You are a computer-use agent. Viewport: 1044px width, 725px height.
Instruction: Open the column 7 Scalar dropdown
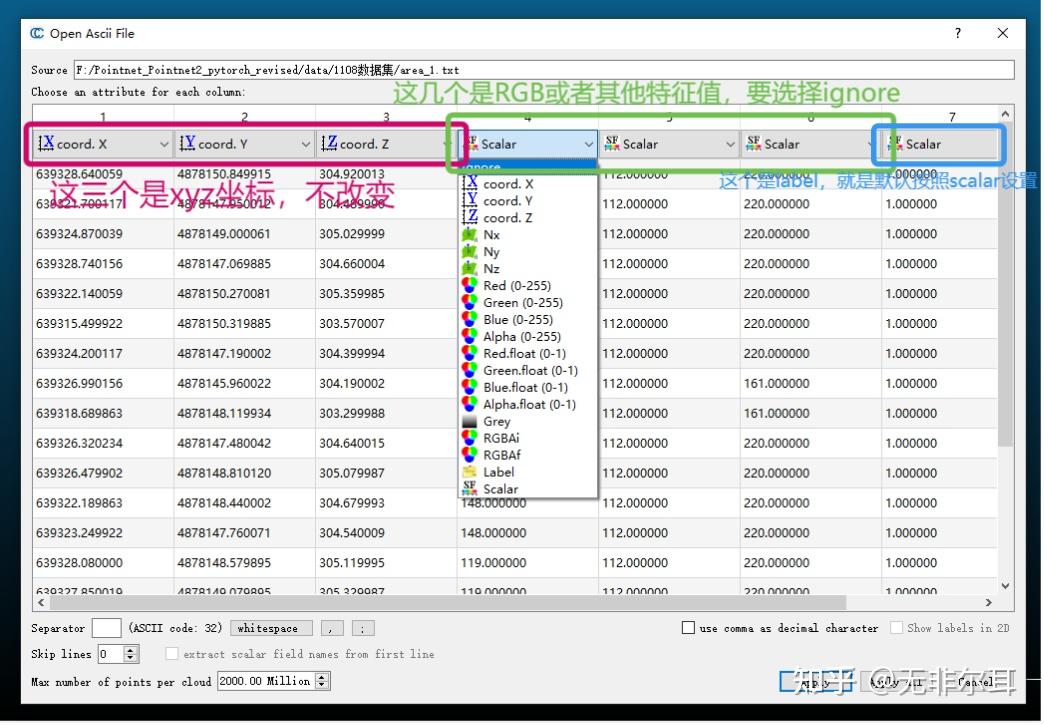pyautogui.click(x=938, y=144)
